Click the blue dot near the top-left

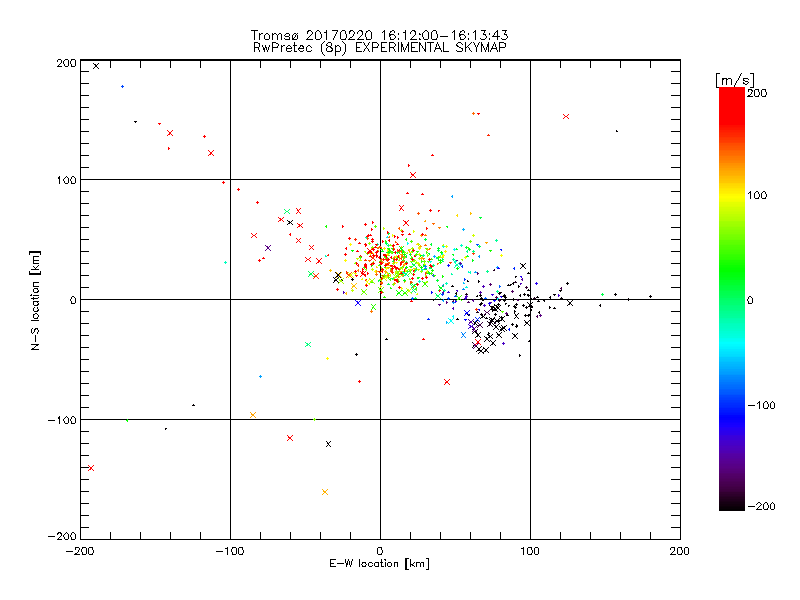[122, 87]
